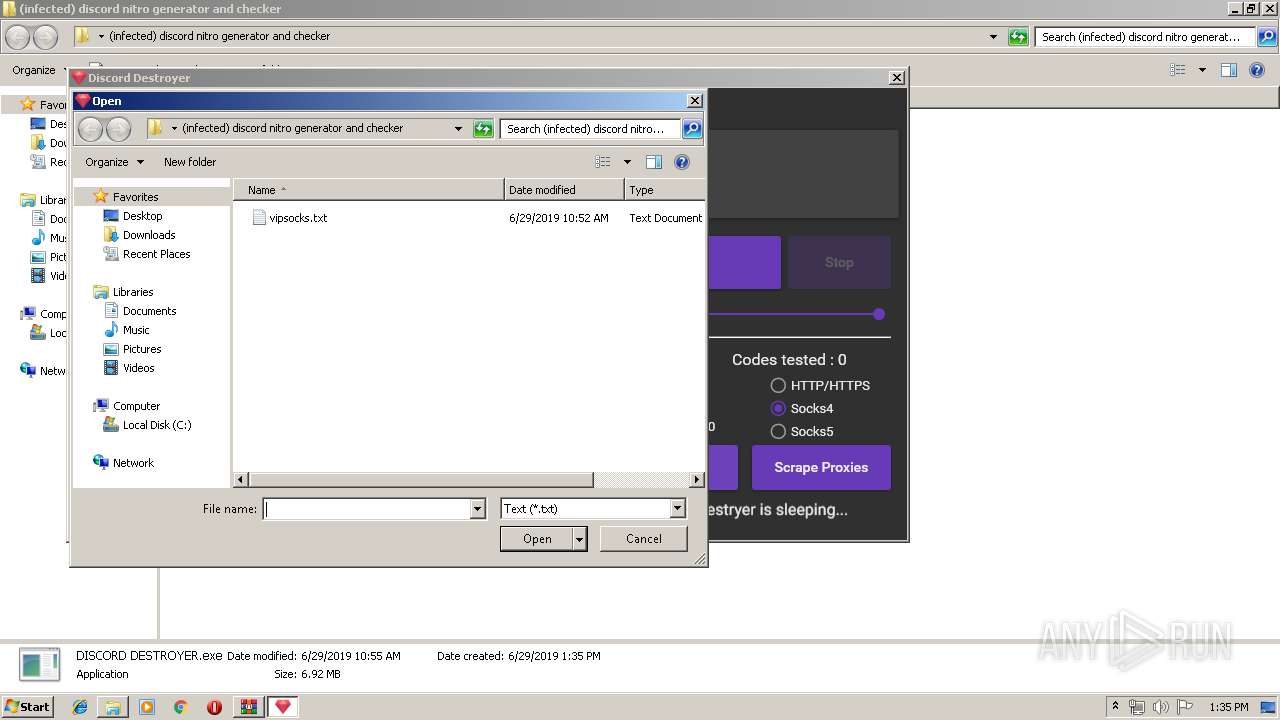Open the Start menu
This screenshot has height=720, width=1280.
click(27, 706)
